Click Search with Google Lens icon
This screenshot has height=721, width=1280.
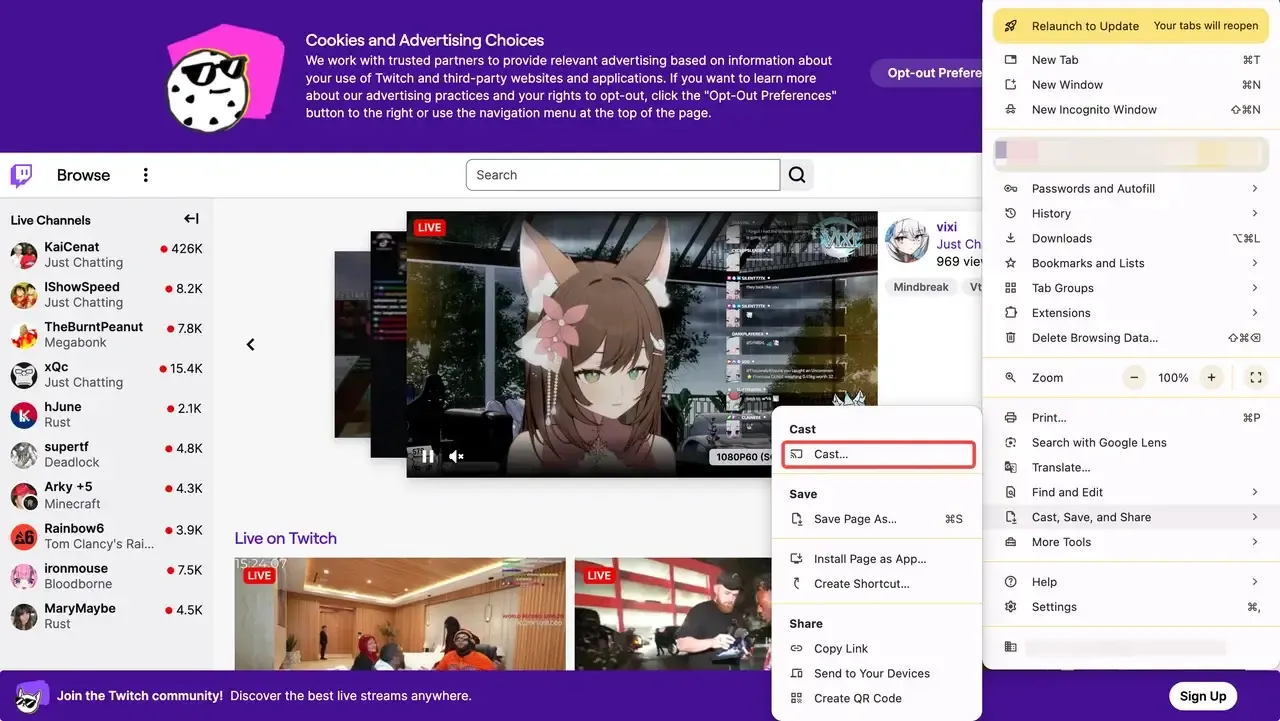pyautogui.click(x=1011, y=443)
